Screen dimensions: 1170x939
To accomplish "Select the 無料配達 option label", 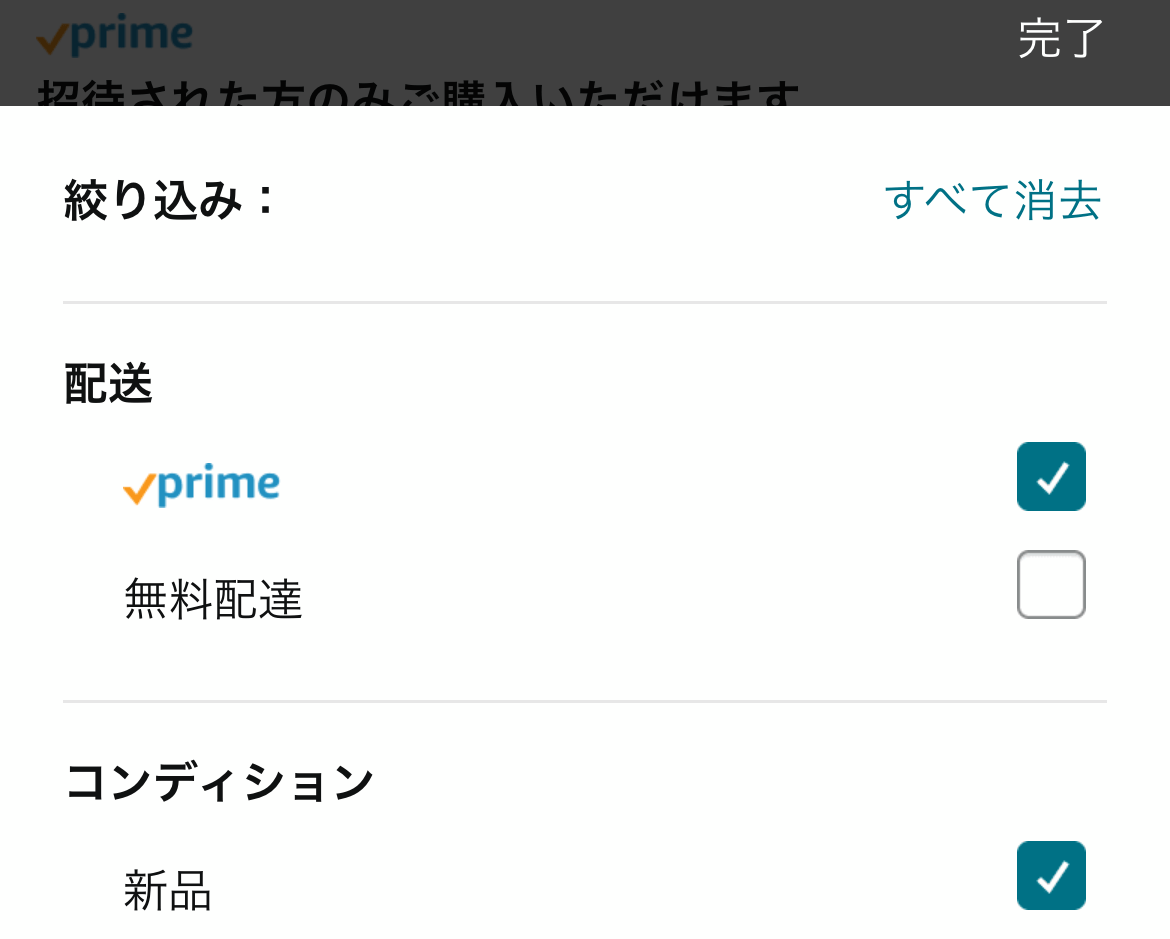I will (213, 600).
